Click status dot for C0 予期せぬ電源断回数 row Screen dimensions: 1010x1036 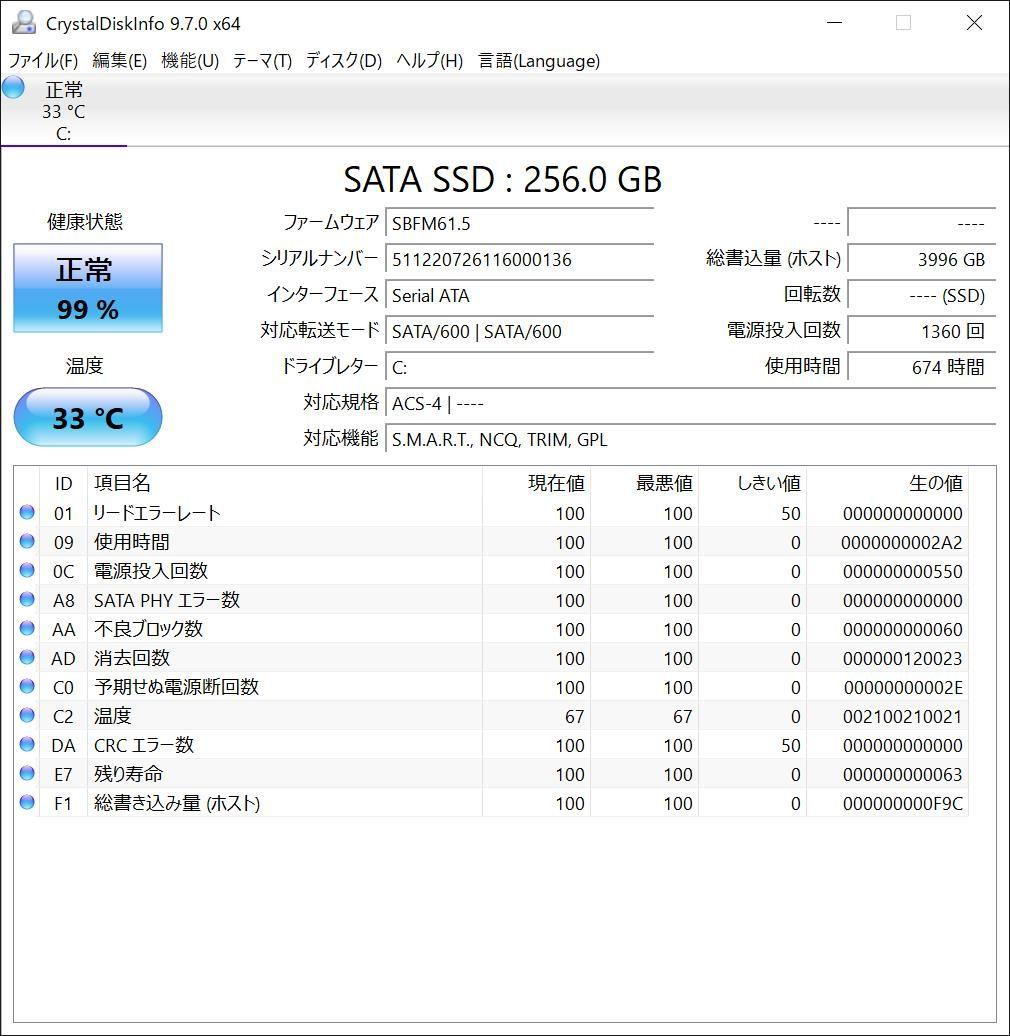27,686
